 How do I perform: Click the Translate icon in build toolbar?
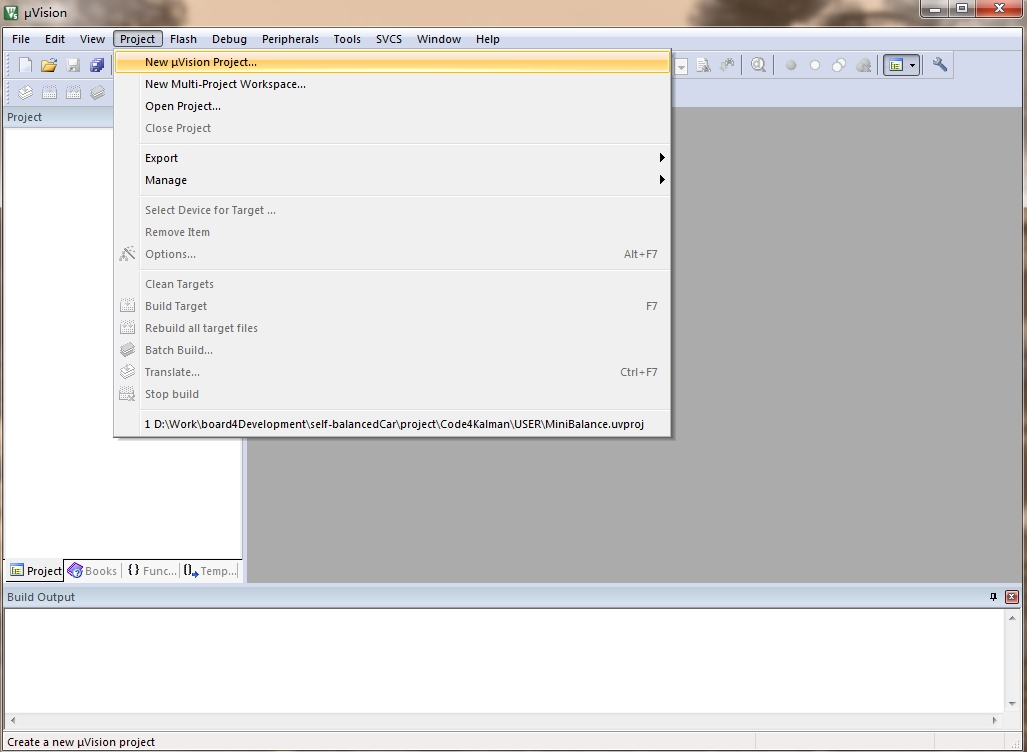(25, 92)
